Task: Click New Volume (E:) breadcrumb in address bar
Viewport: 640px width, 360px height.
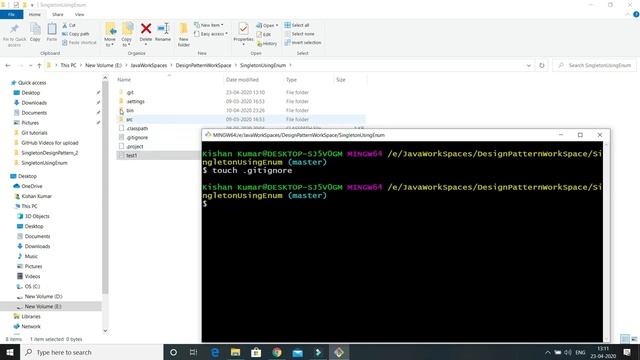Action: point(103,65)
